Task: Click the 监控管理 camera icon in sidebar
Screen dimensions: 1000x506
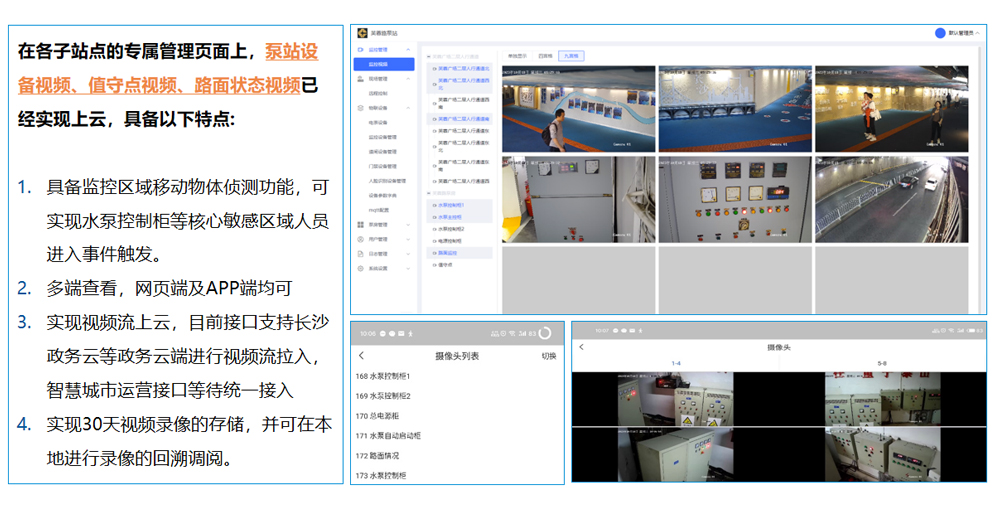Action: pyautogui.click(x=360, y=49)
